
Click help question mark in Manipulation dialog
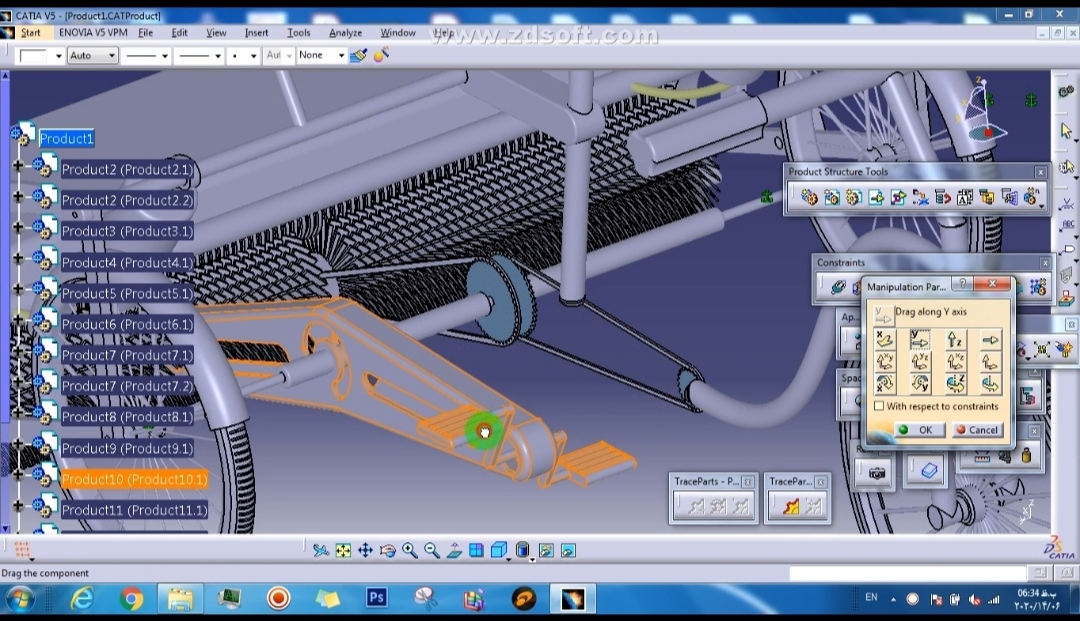point(962,284)
